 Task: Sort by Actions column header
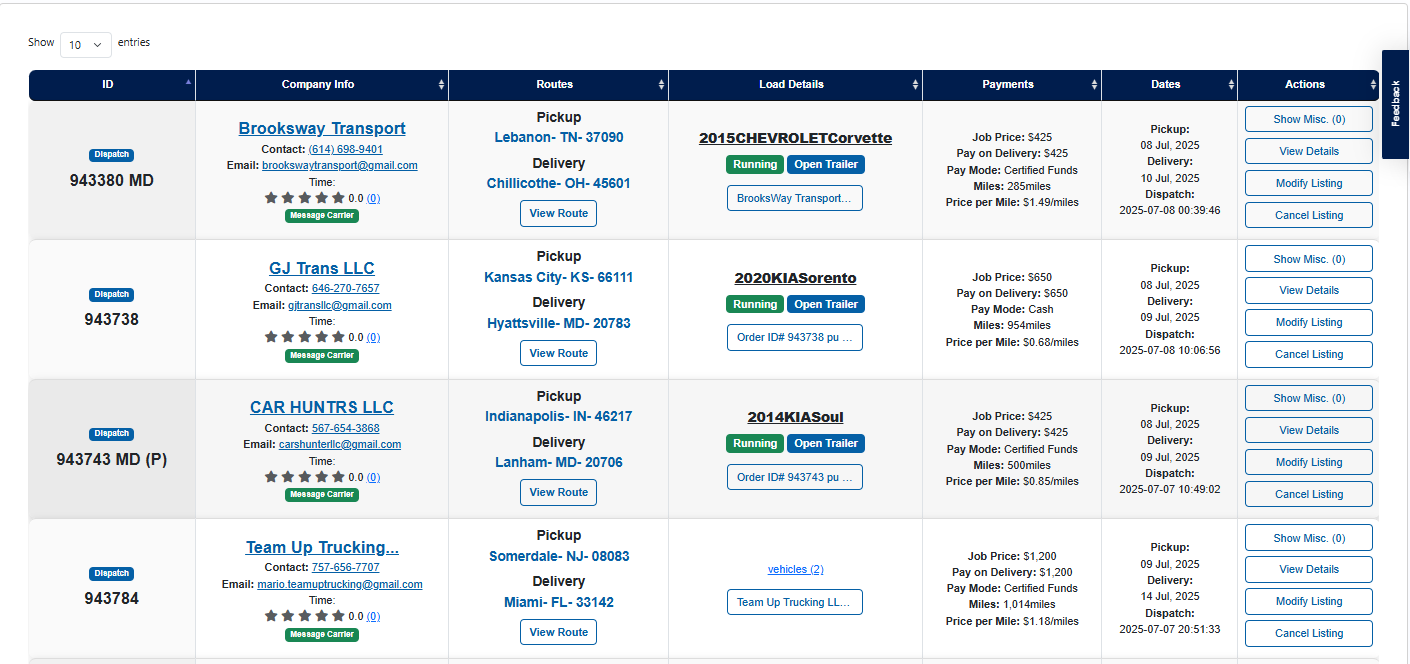pos(1308,85)
